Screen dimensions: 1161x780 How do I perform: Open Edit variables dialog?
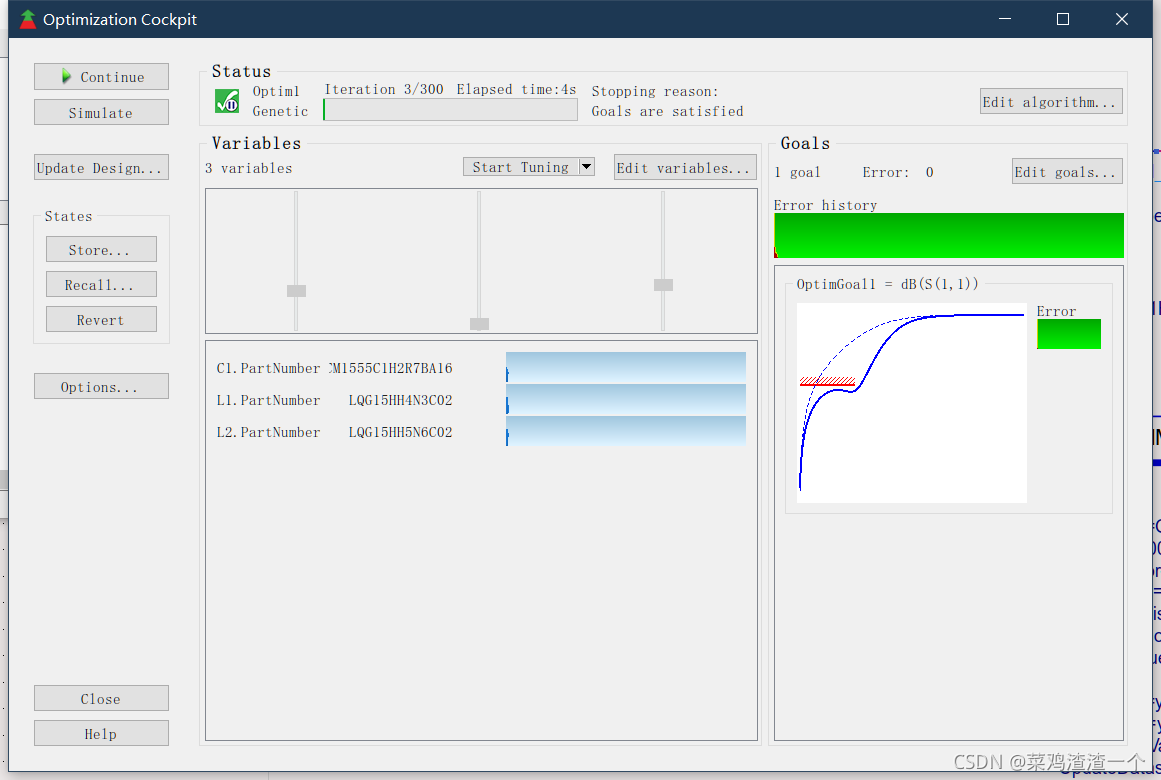(x=685, y=167)
